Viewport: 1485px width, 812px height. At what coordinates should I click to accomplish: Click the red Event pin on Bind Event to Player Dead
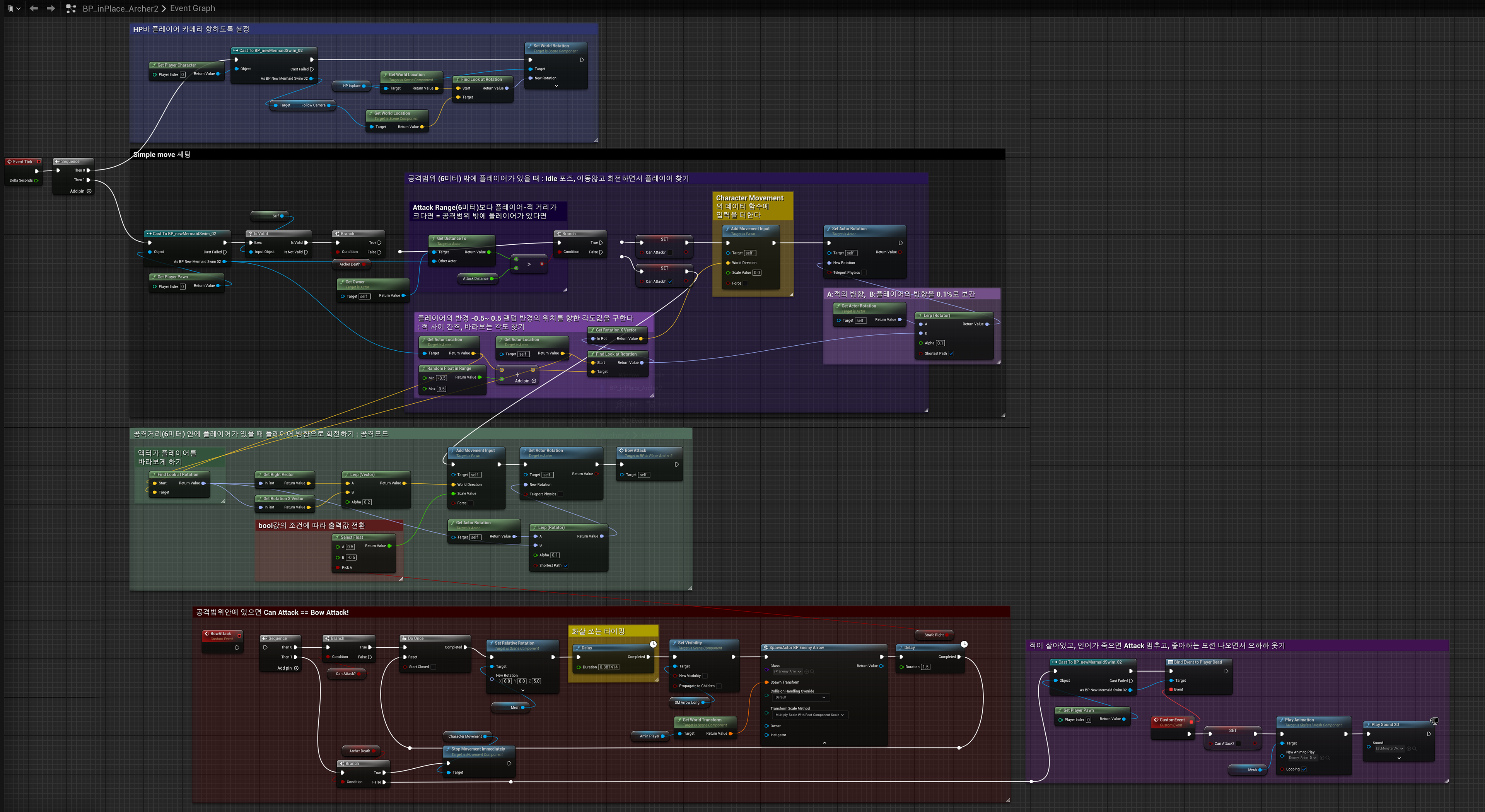click(1171, 689)
